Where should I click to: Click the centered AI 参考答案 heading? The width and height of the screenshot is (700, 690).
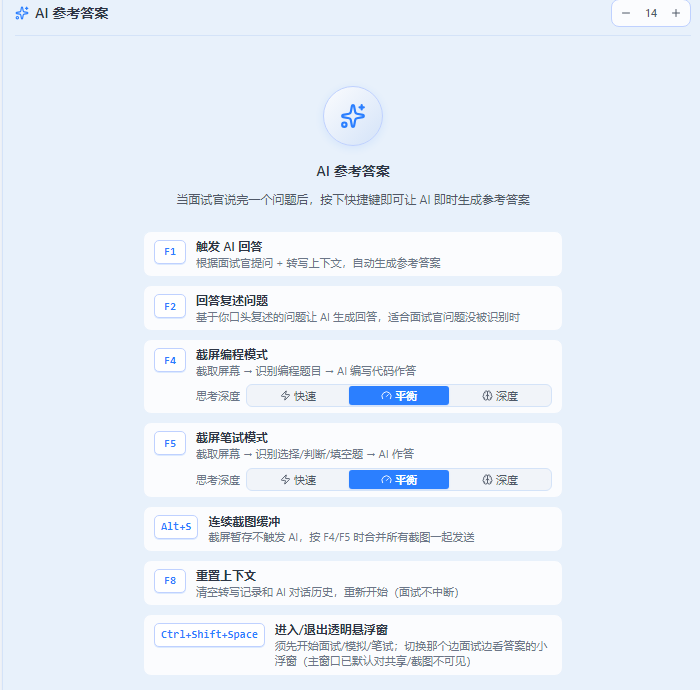tap(353, 171)
